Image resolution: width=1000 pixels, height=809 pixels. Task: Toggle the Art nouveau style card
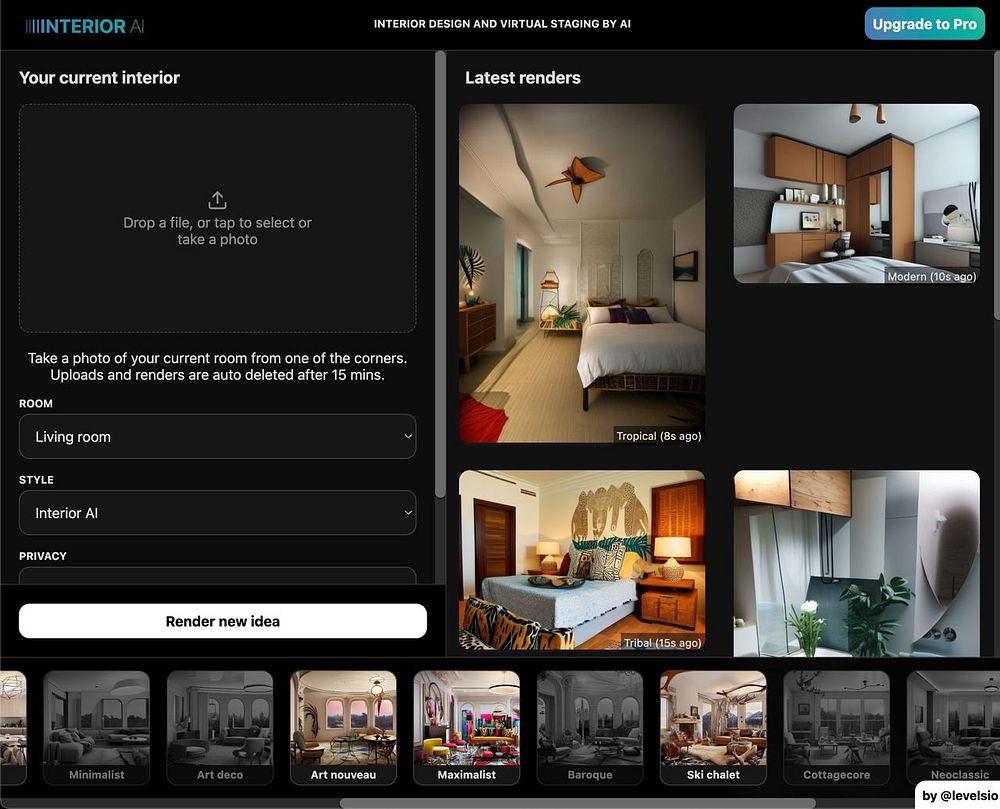tap(343, 727)
